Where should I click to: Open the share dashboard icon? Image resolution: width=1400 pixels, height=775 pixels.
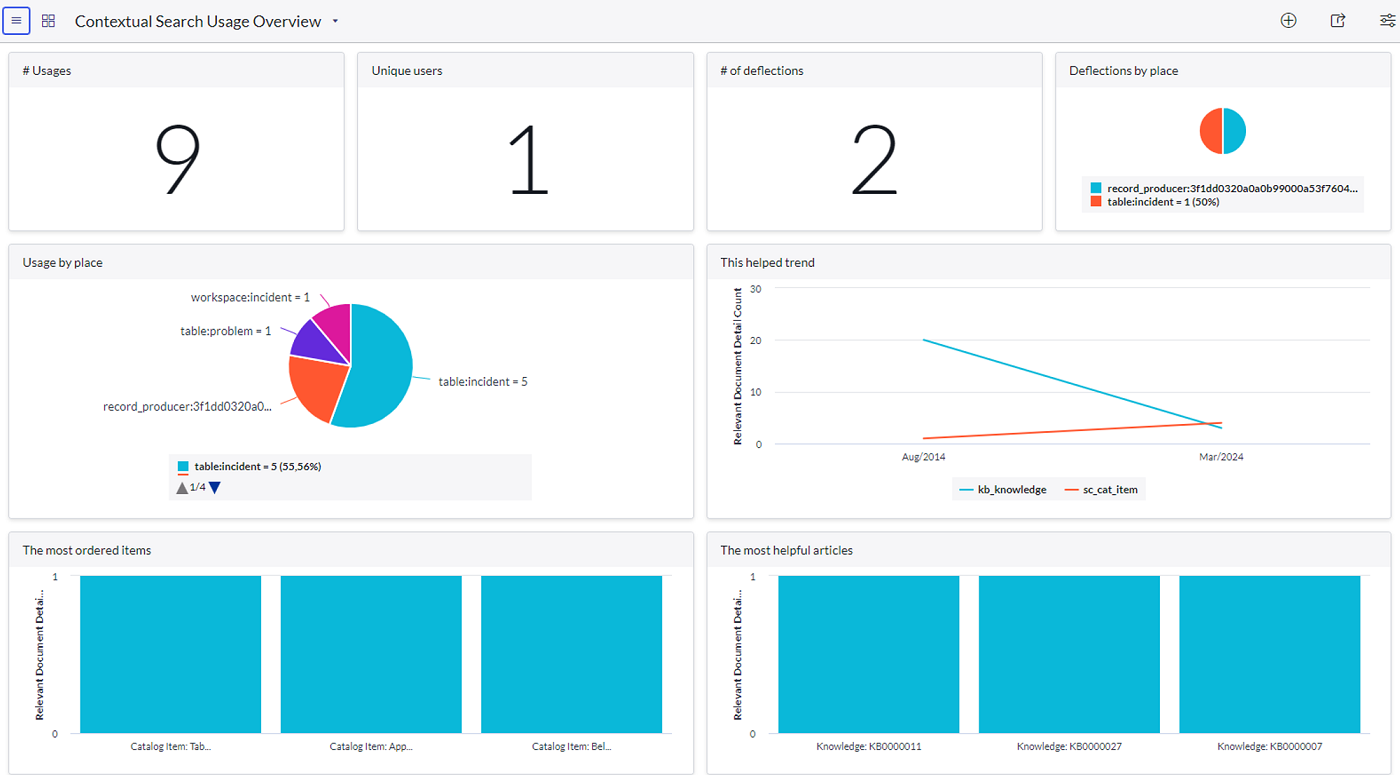click(1338, 21)
